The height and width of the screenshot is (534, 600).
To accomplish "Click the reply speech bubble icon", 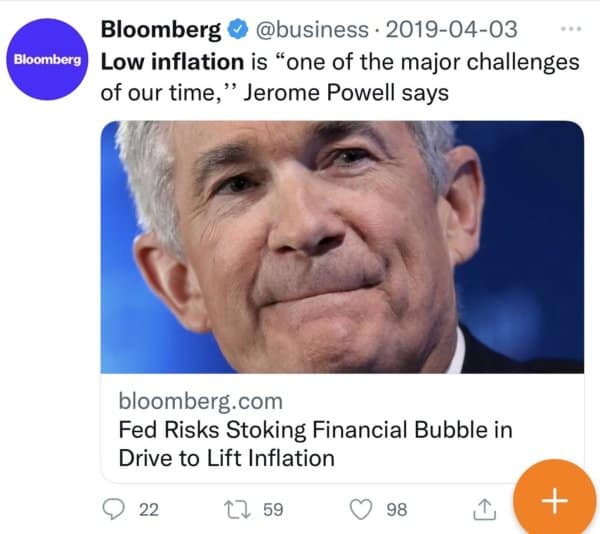I will click(x=115, y=510).
